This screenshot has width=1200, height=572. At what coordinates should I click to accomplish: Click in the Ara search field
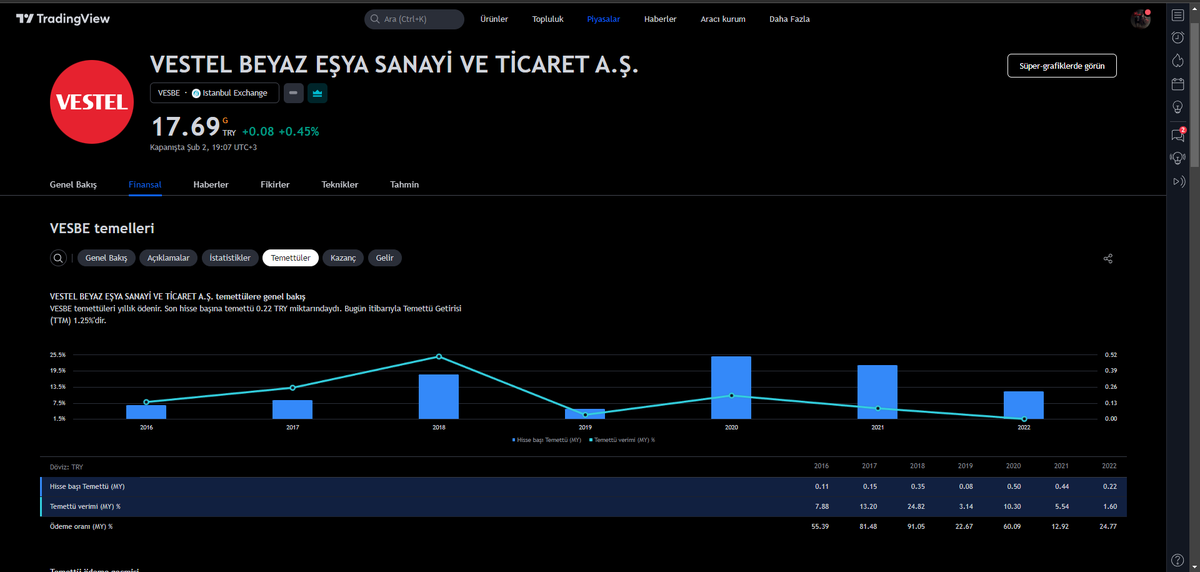coord(414,19)
